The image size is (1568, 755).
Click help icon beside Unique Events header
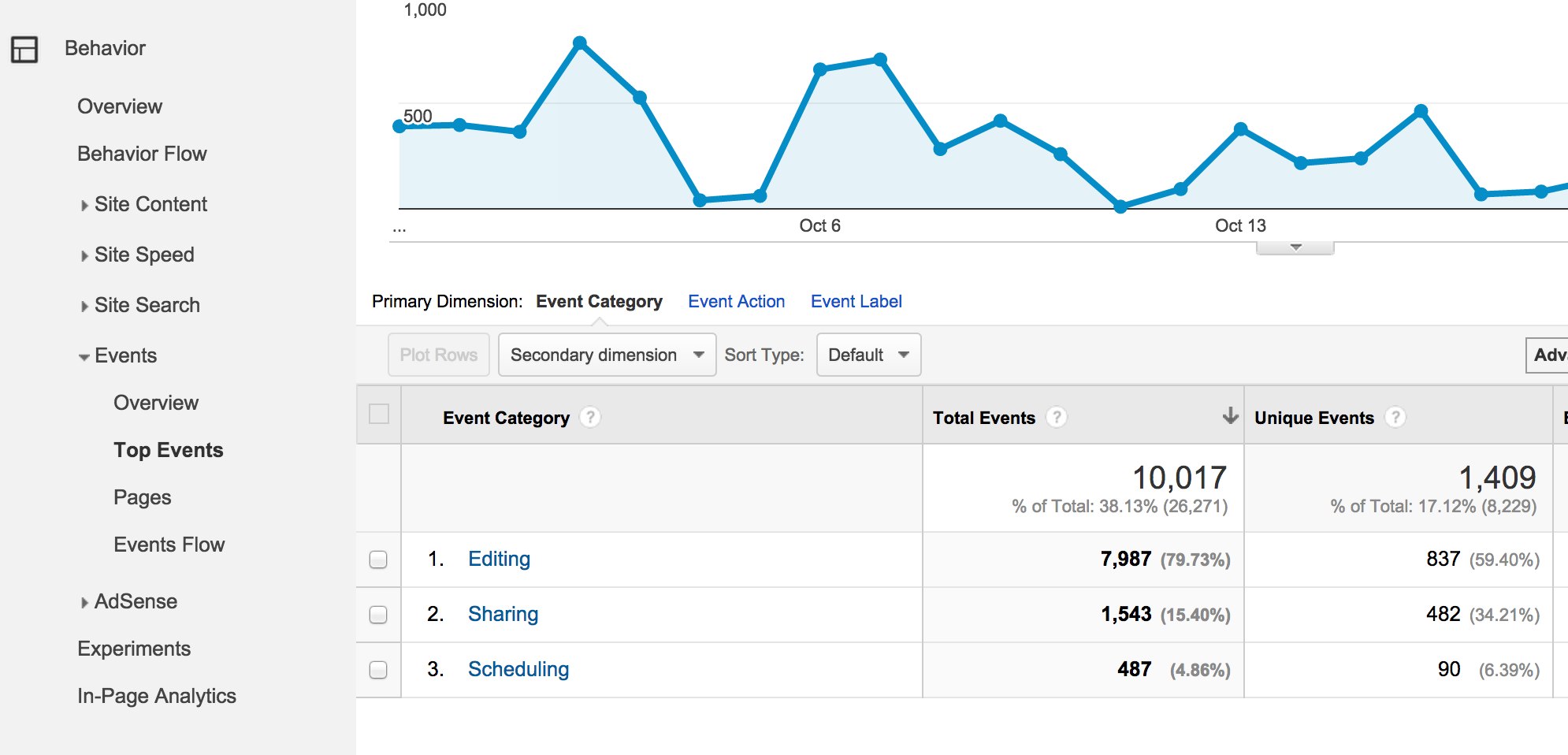point(1395,417)
